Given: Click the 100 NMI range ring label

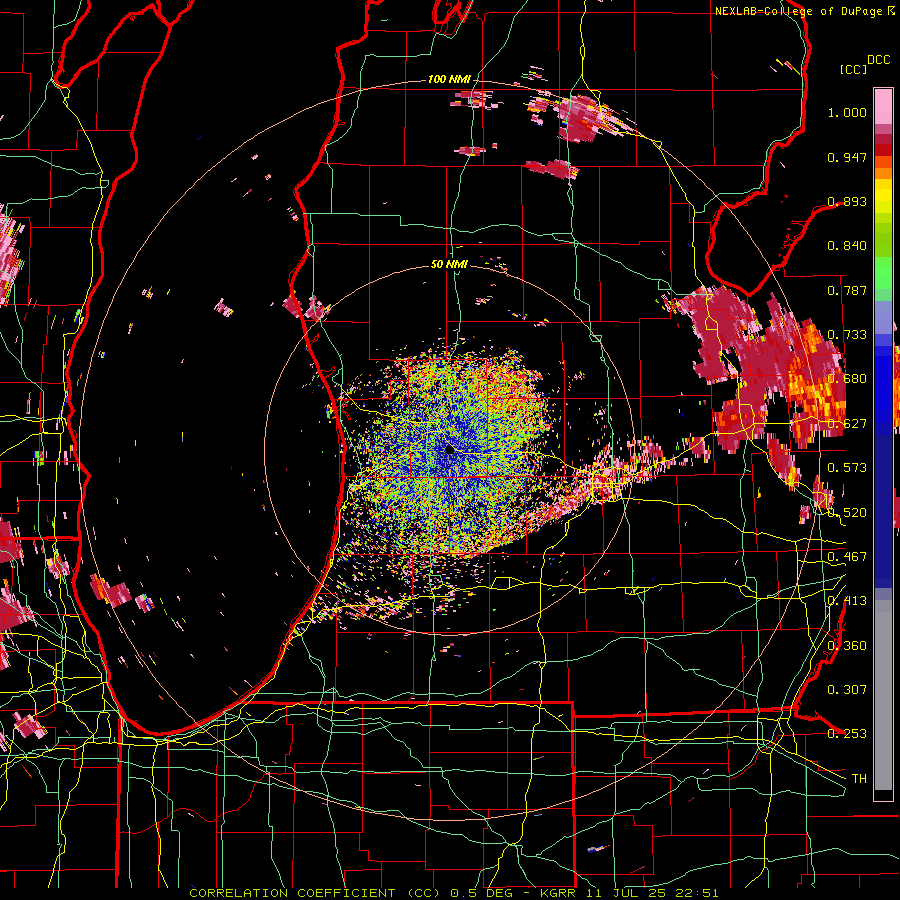Looking at the screenshot, I should point(449,79).
